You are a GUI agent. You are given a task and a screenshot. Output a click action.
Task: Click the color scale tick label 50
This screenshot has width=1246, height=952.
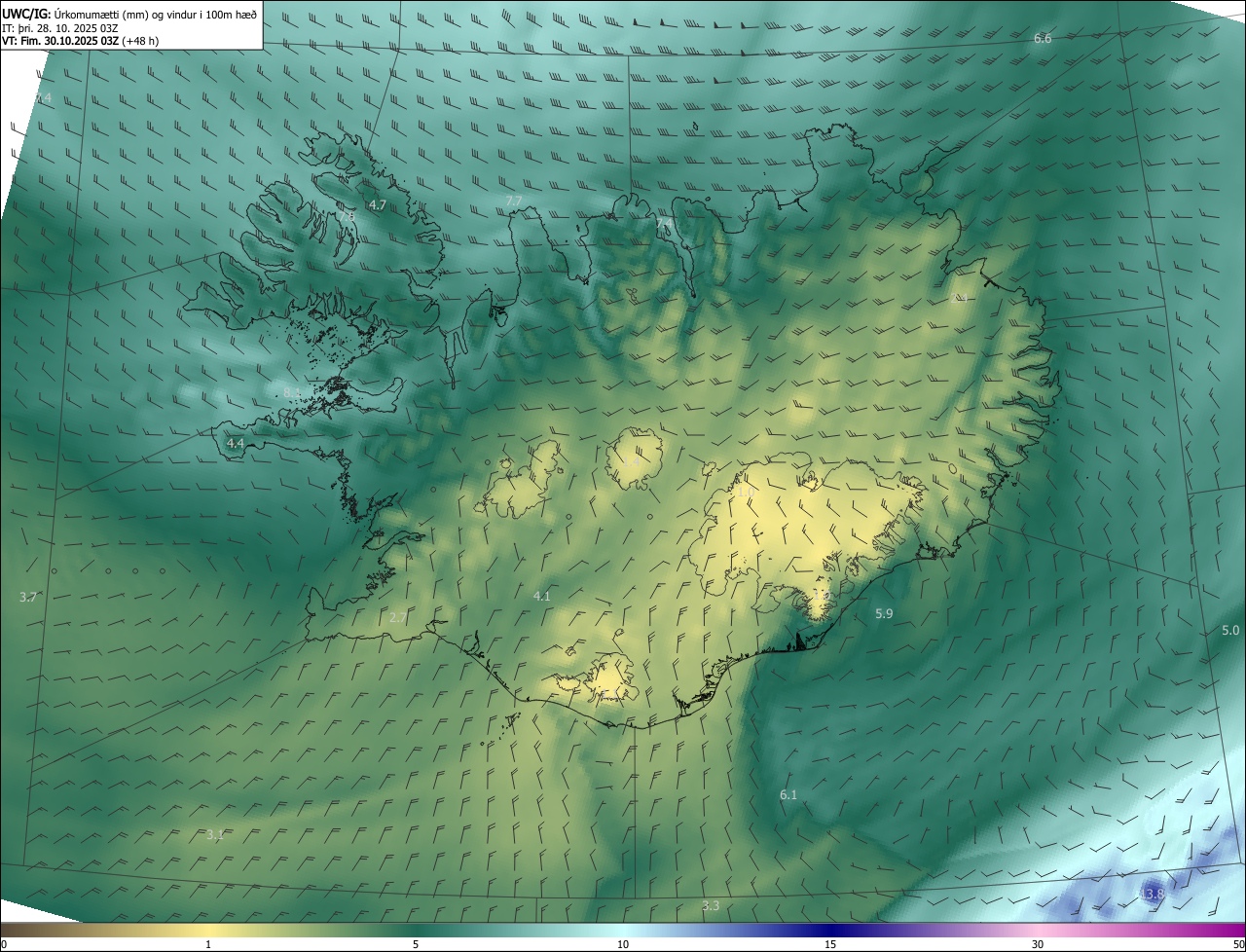[1238, 944]
